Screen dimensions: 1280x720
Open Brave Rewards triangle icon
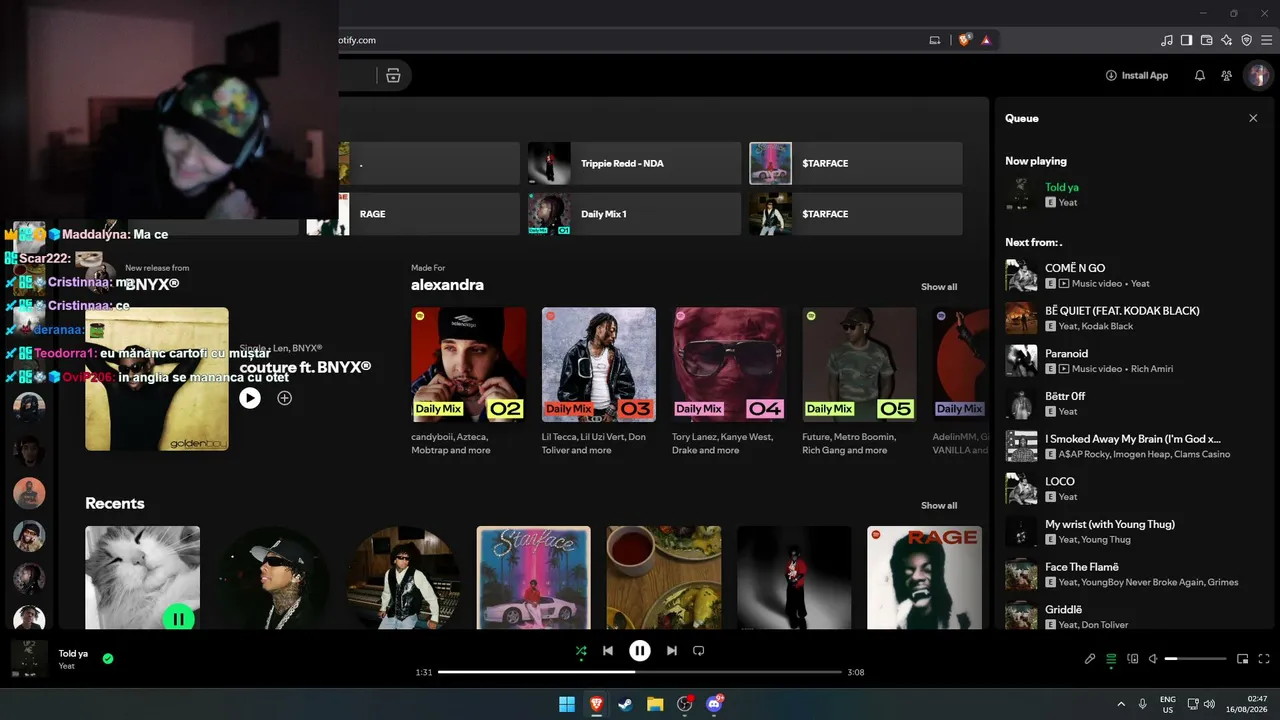(x=987, y=40)
